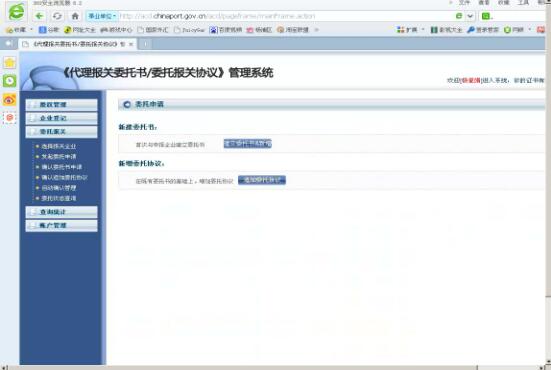Open the 收藏 menu in menu bar
Viewport: 551px width, 370px height.
pos(504,2)
